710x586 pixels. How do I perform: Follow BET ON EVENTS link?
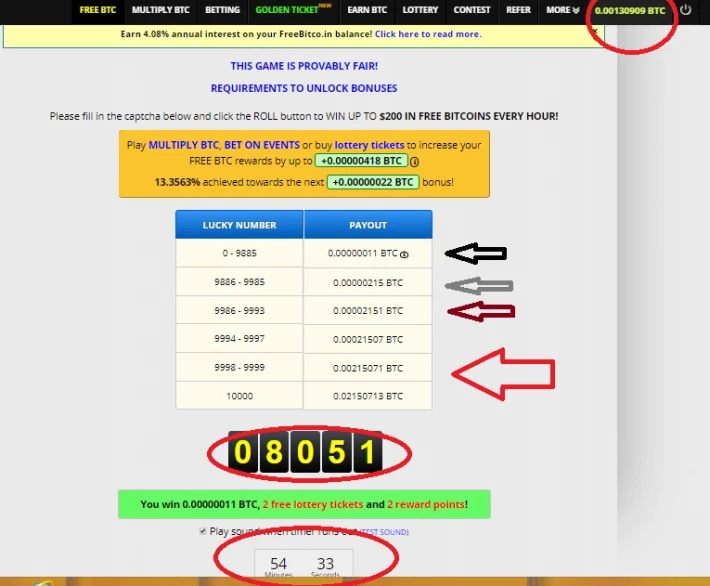click(x=262, y=145)
